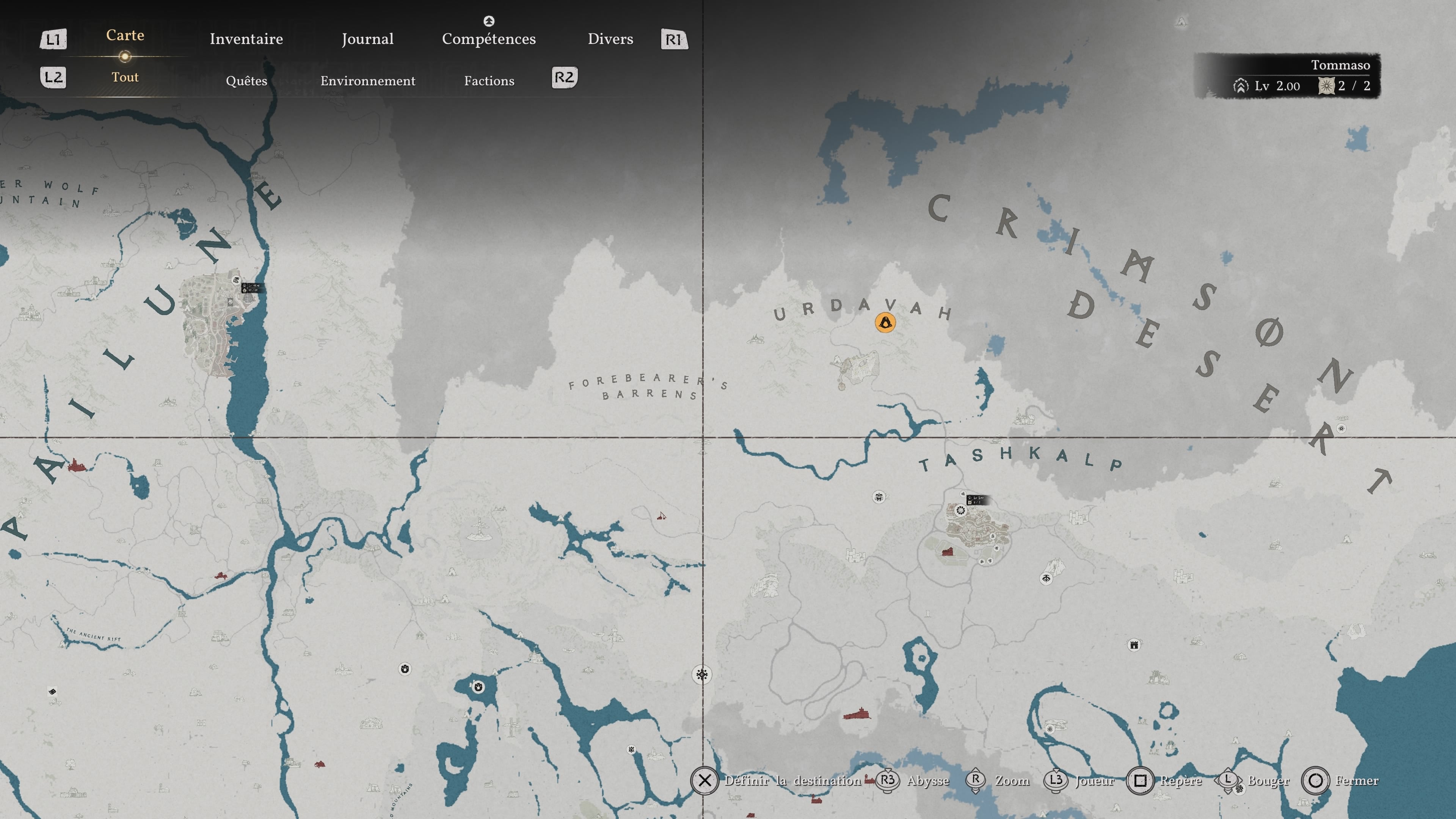This screenshot has width=1456, height=819.
Task: Select the bear paw marker west of the lake
Action: pyautogui.click(x=405, y=669)
